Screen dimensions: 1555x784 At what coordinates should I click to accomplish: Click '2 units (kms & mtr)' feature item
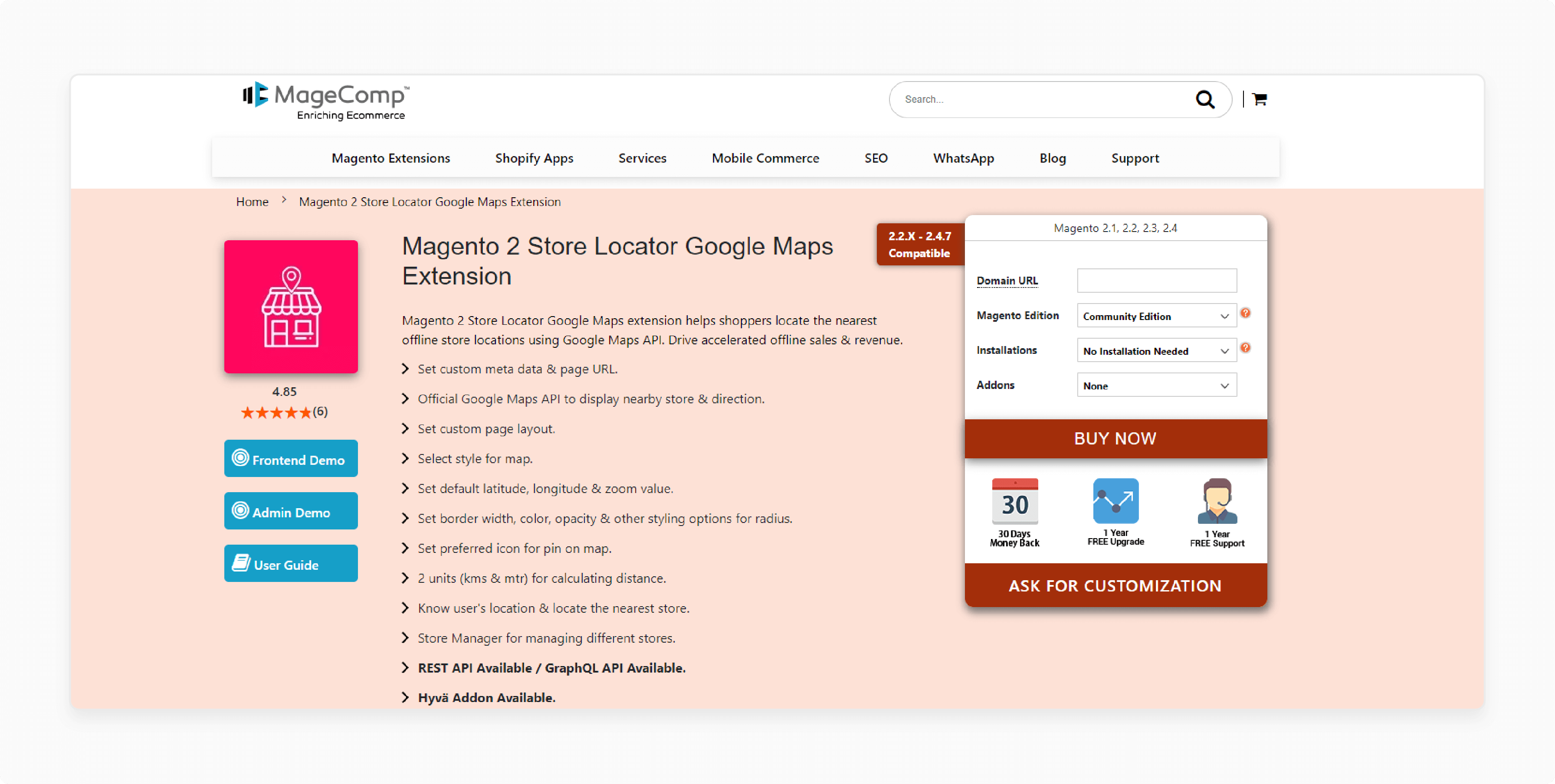(x=541, y=579)
